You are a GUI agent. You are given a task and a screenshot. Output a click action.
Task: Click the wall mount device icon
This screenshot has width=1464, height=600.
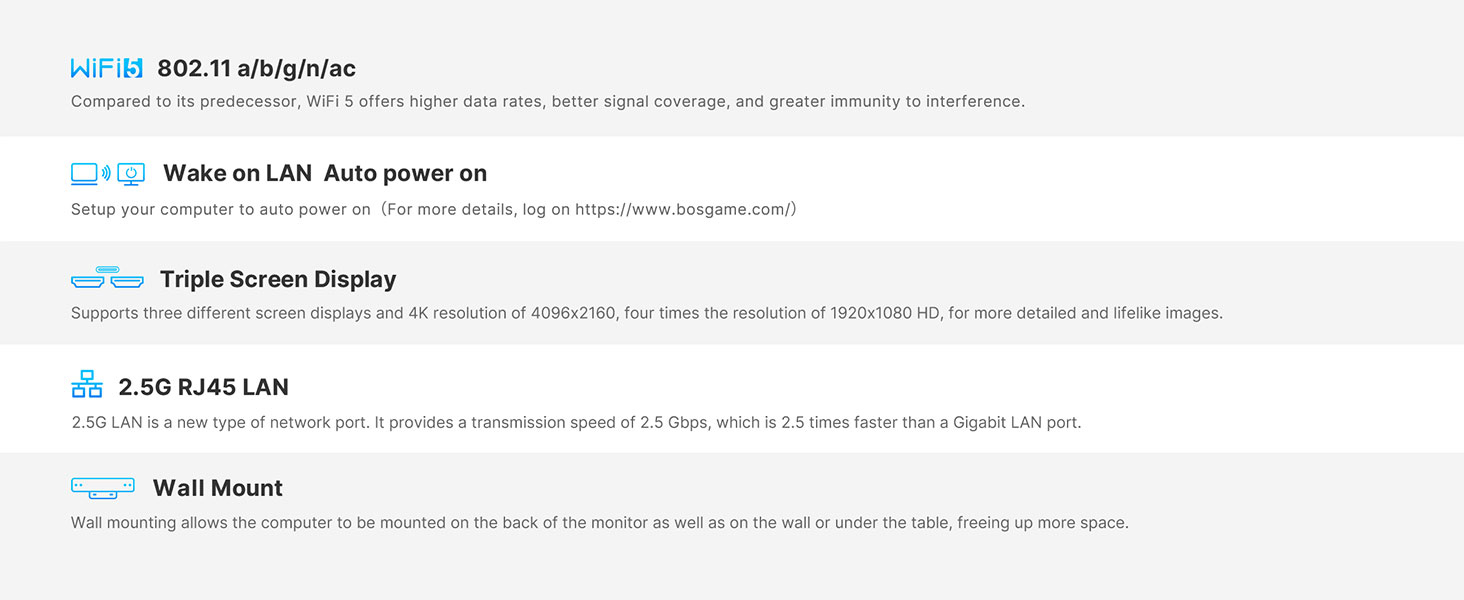103,488
